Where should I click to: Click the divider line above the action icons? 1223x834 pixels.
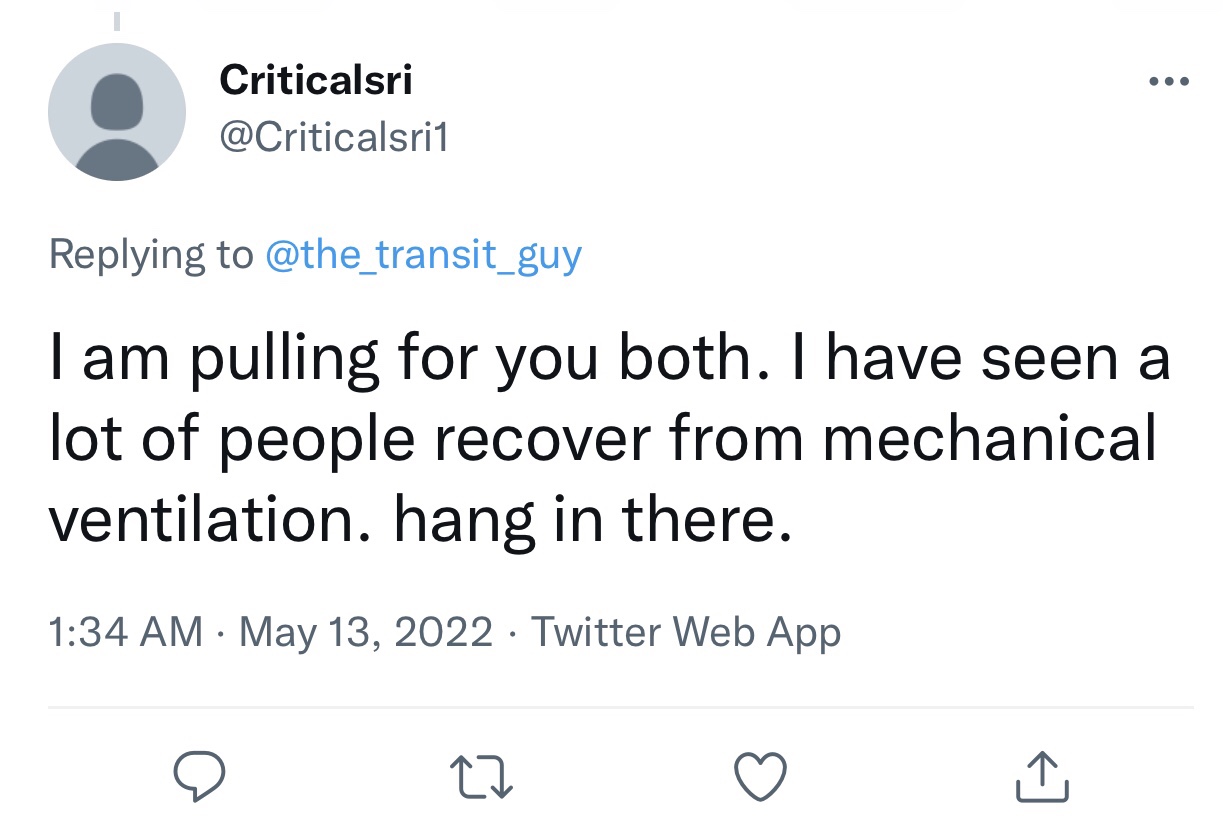[x=620, y=708]
